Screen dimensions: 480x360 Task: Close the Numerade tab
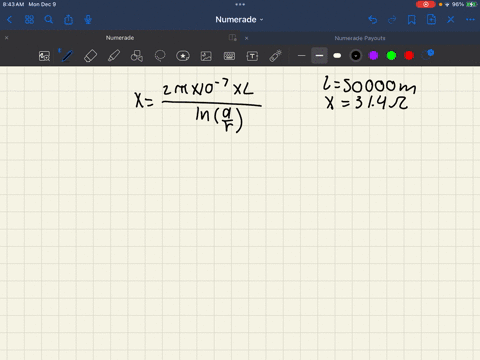pos(6,38)
